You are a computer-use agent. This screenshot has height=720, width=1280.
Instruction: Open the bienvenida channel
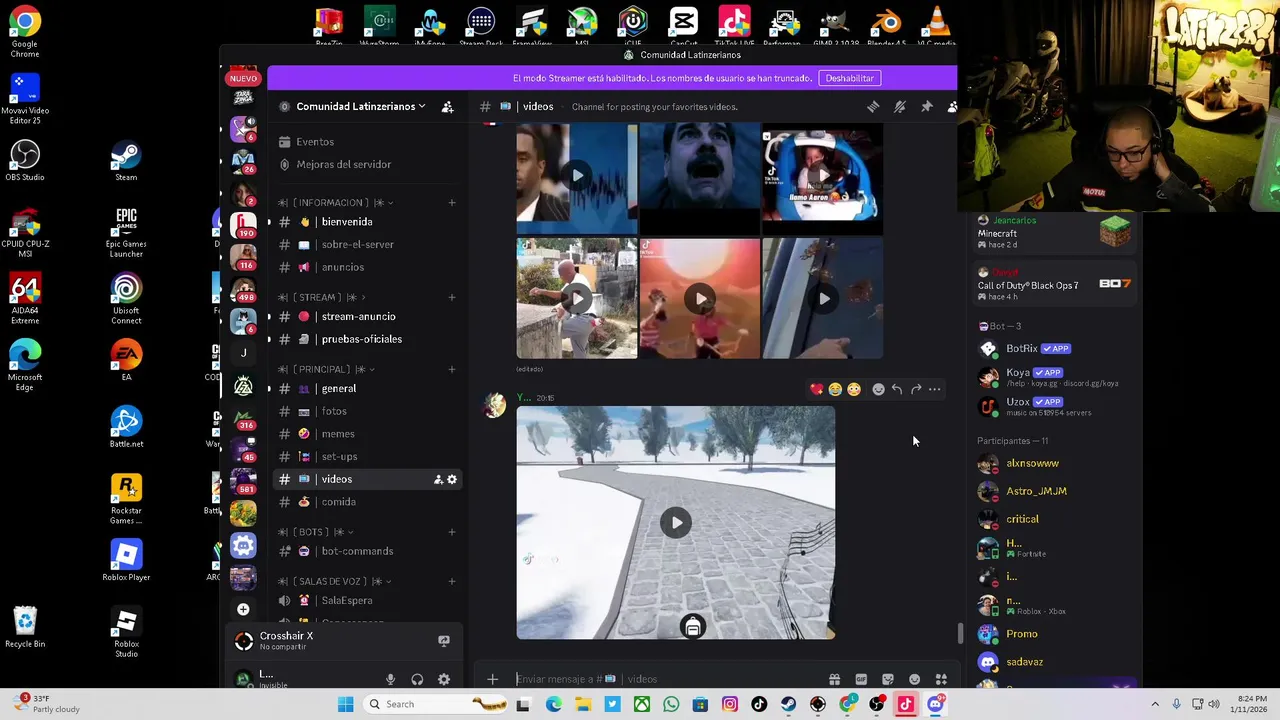(367, 222)
